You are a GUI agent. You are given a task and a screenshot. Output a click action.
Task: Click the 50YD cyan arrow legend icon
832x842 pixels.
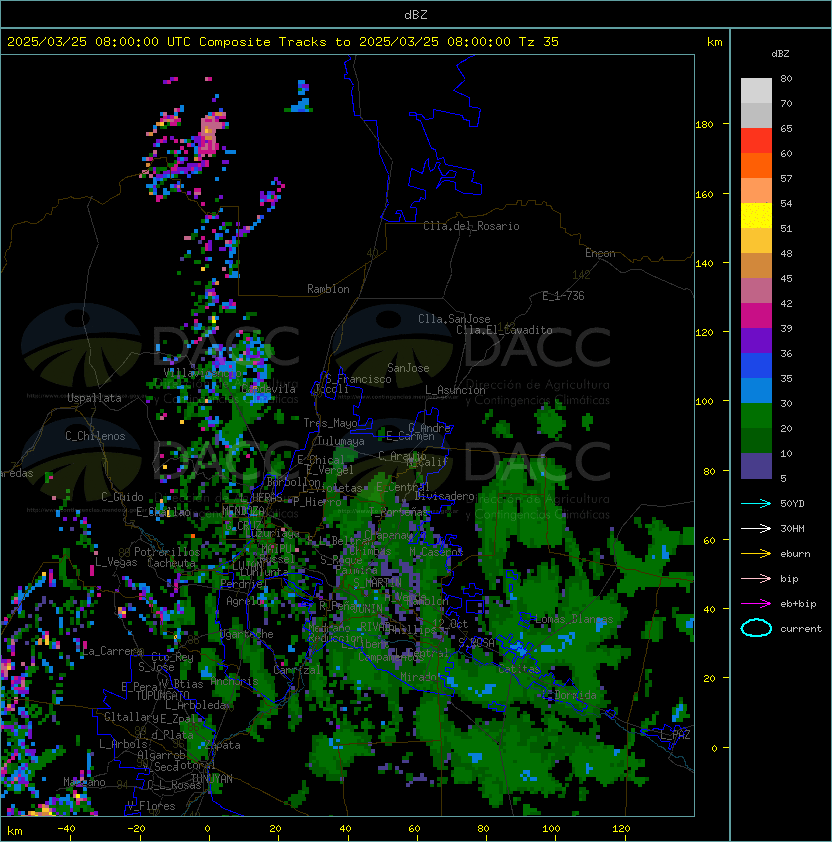(756, 504)
